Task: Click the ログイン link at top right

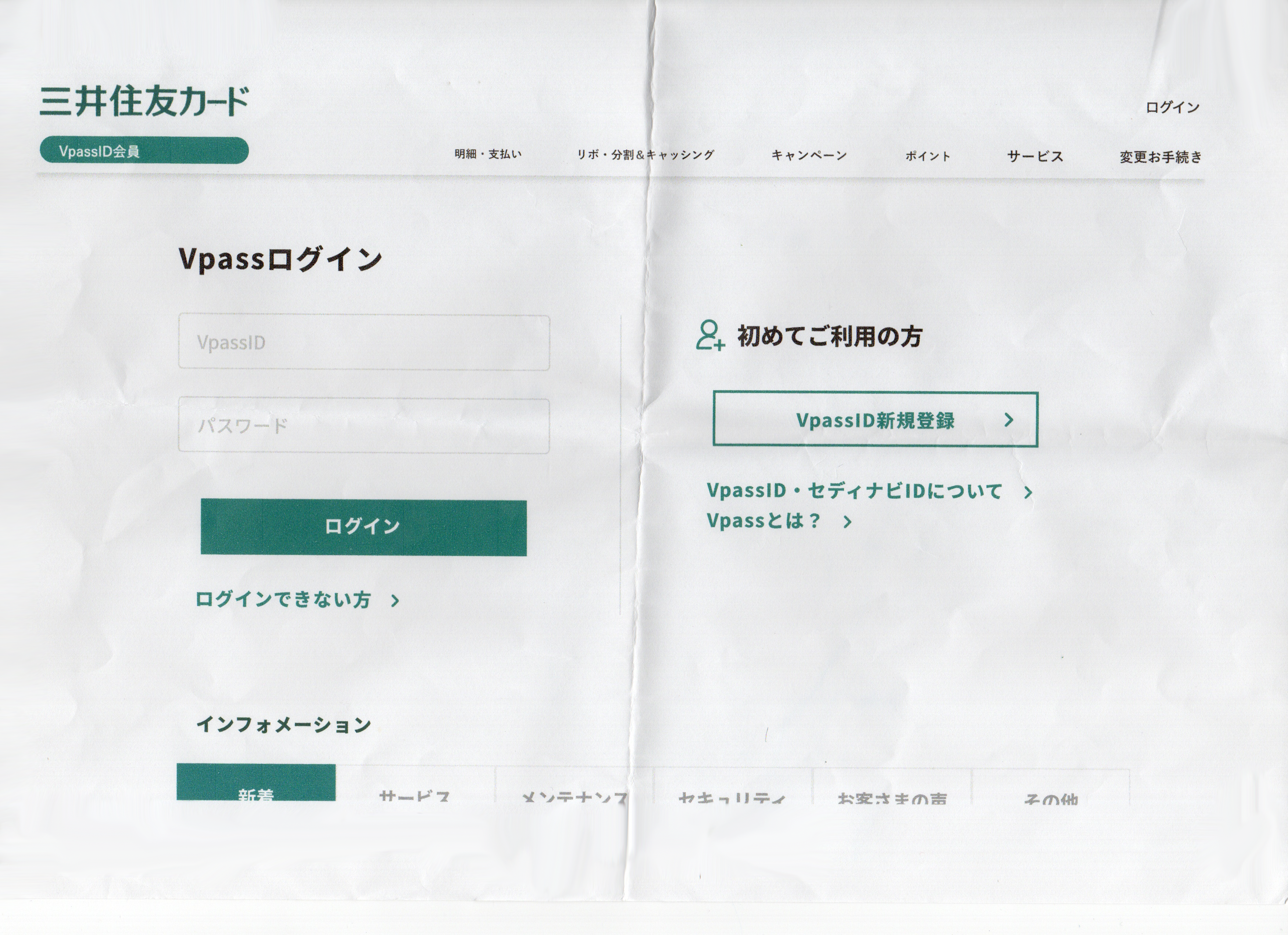Action: (x=1172, y=107)
